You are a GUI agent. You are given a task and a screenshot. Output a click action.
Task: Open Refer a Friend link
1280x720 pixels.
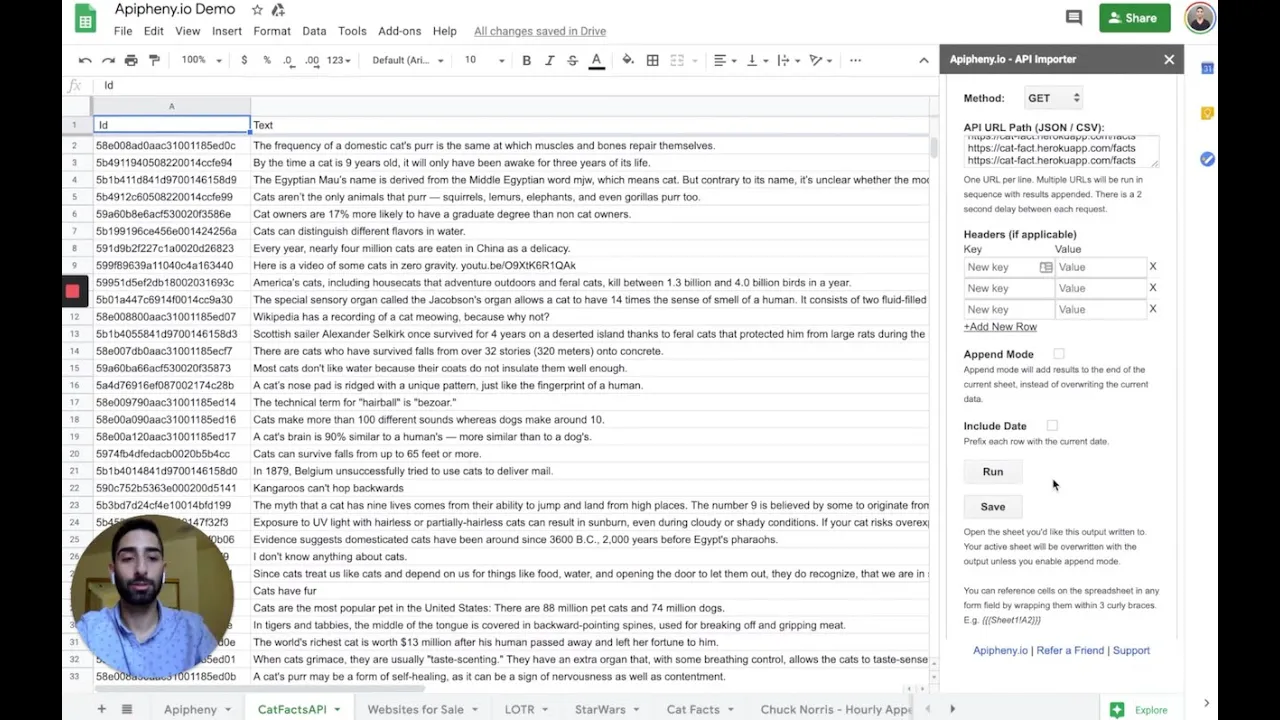coord(1070,650)
